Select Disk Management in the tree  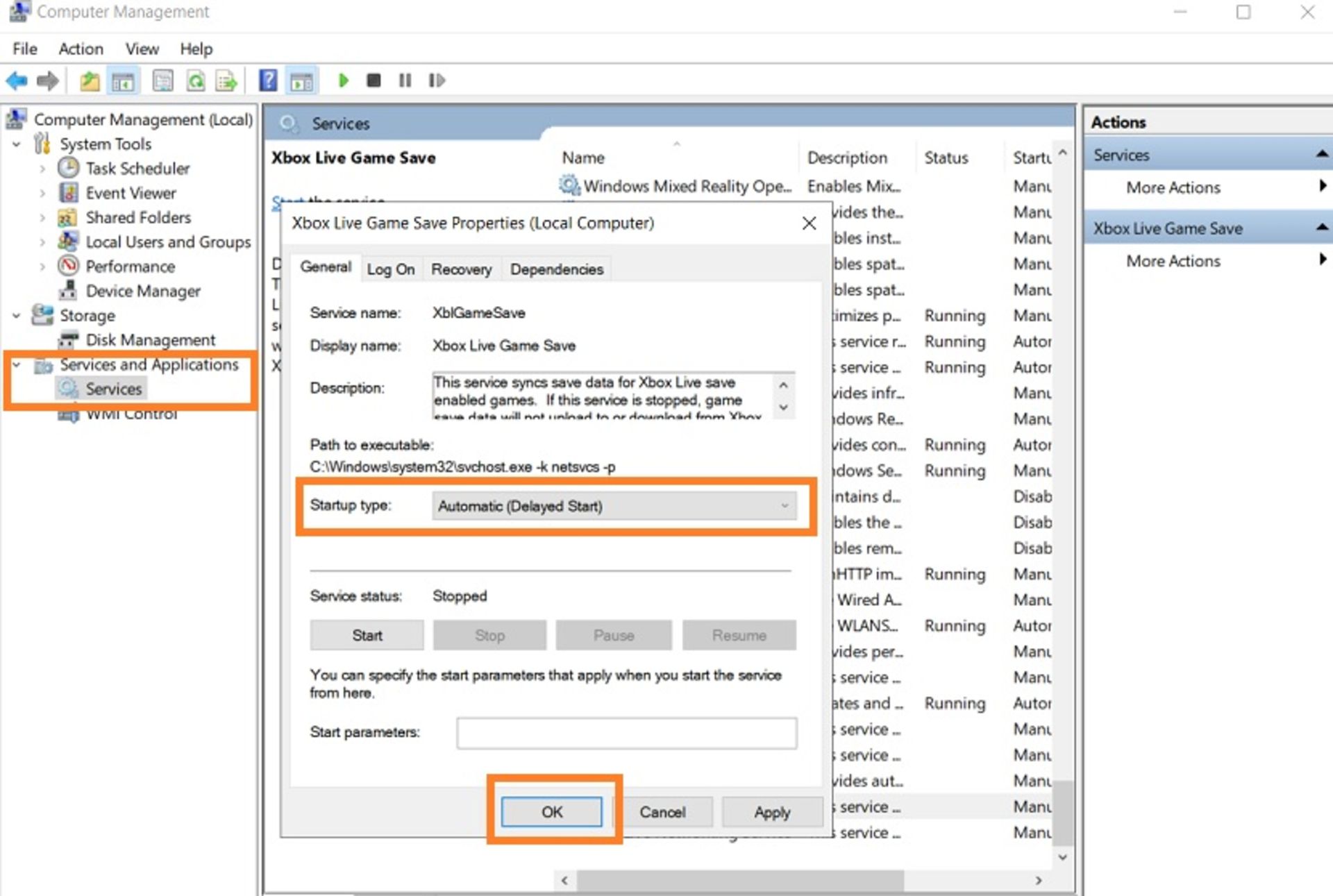click(x=151, y=340)
